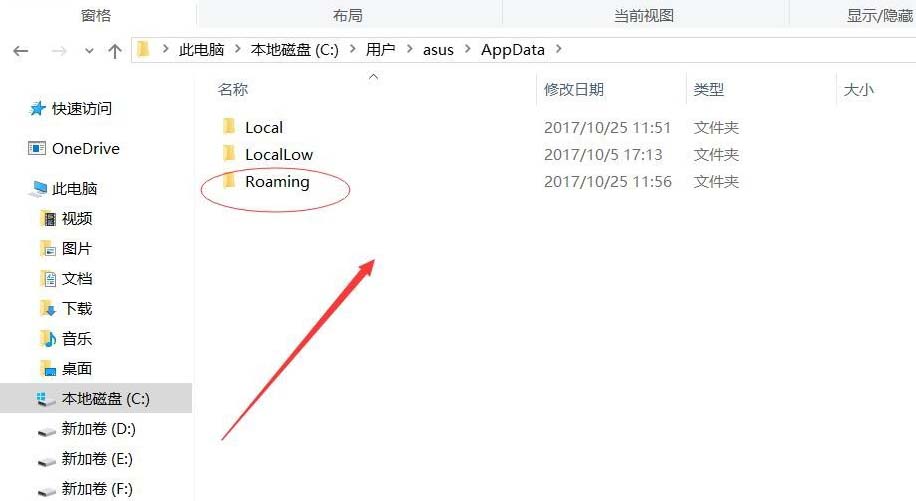The height and width of the screenshot is (501, 916).
Task: Click the Forward navigation arrow
Action: pos(59,51)
